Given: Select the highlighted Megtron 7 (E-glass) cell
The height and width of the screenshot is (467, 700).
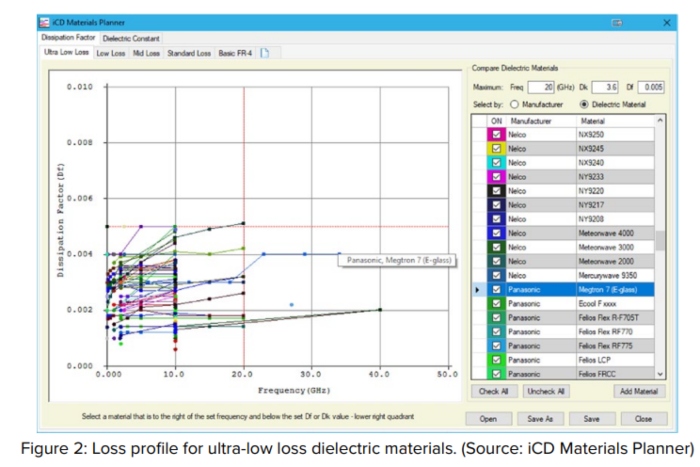Looking at the screenshot, I should tap(615, 289).
